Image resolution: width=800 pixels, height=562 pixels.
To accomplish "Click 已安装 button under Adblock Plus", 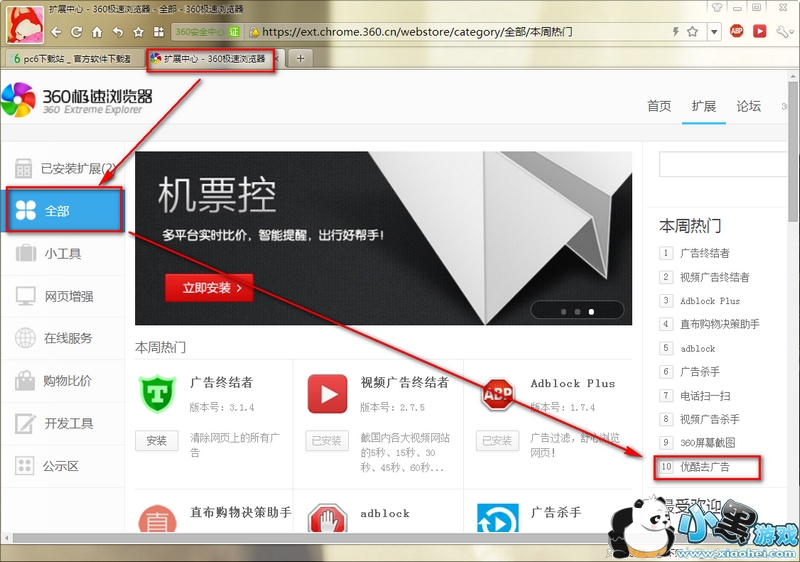I will (x=497, y=441).
